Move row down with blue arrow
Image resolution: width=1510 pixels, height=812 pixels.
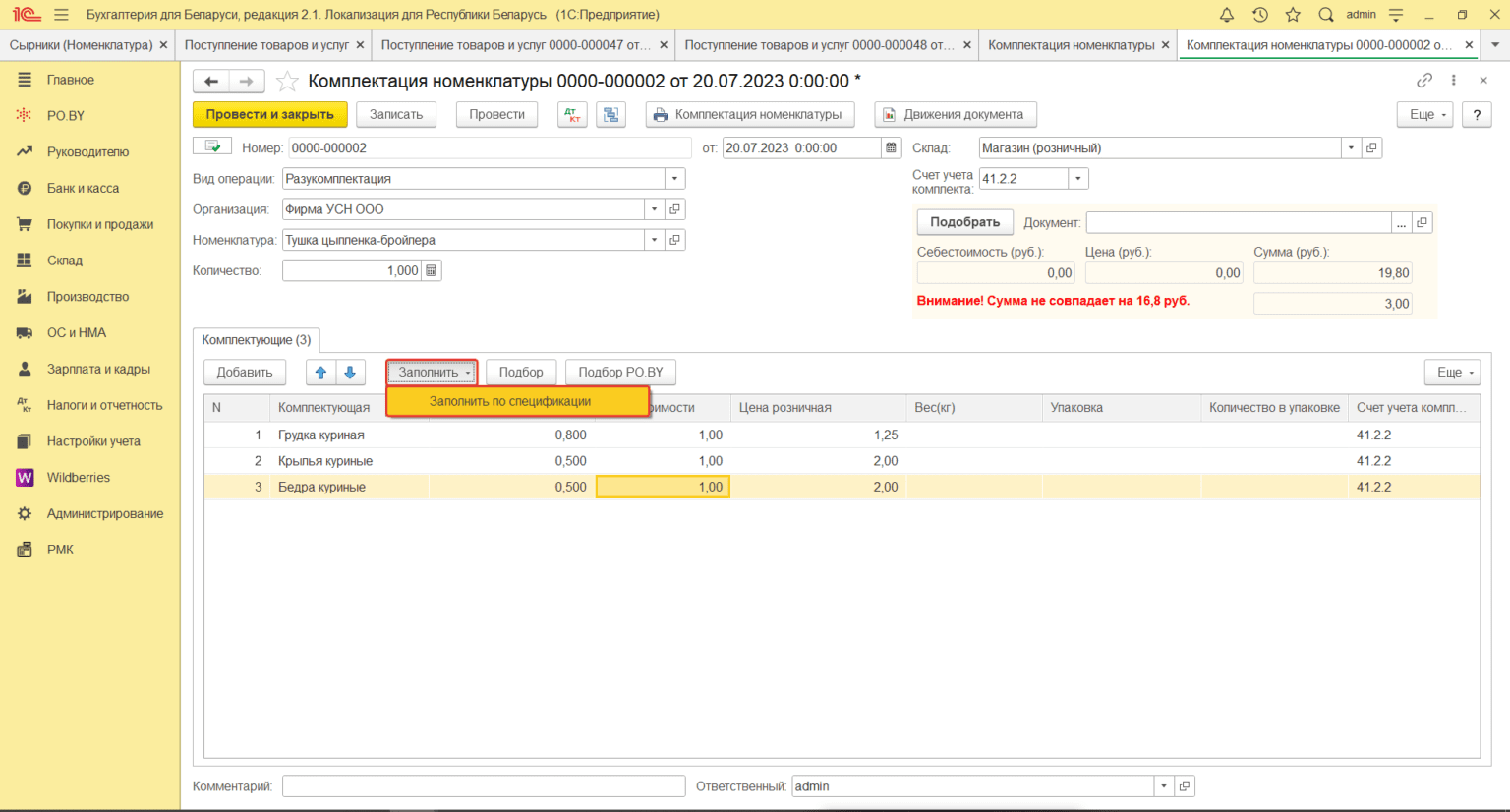(350, 373)
